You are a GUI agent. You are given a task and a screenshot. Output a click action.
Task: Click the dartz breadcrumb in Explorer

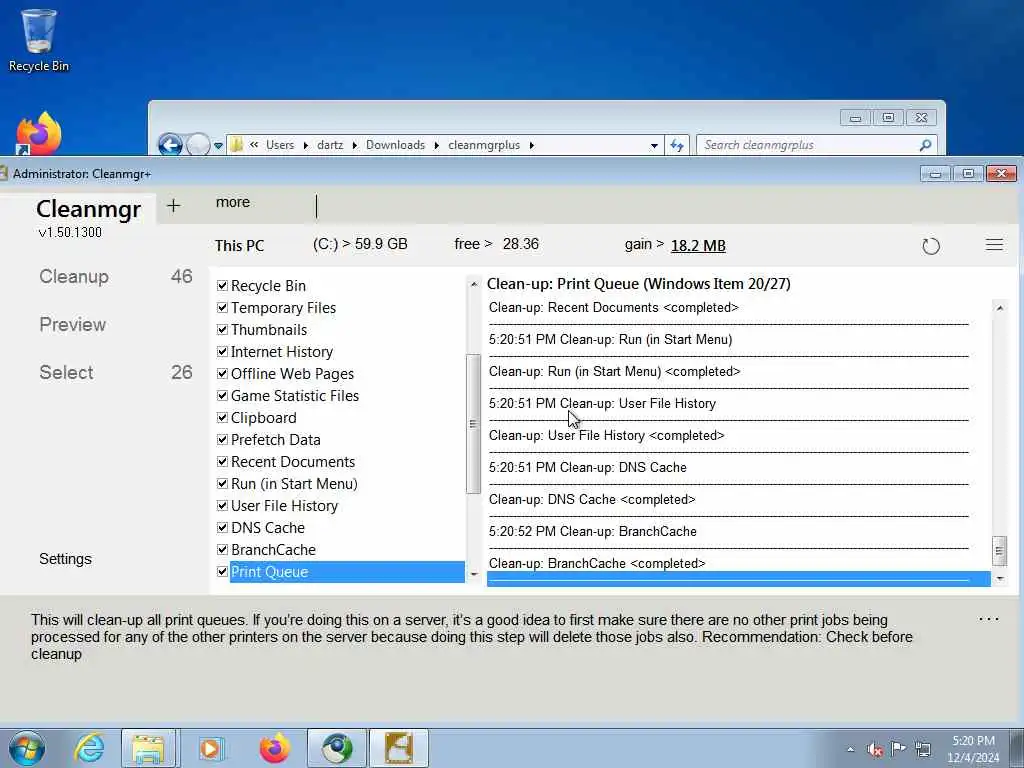pyautogui.click(x=330, y=145)
